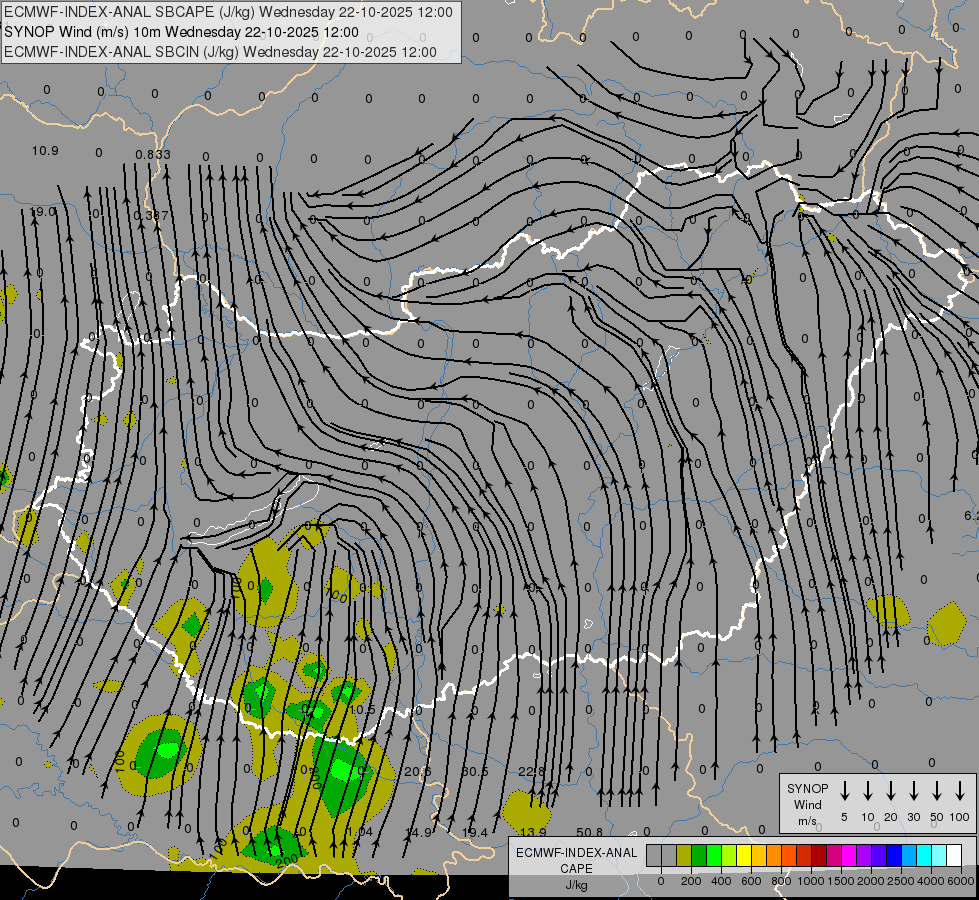The width and height of the screenshot is (979, 900).
Task: Click the '1000' tick on CAPE scale
Action: [x=810, y=881]
